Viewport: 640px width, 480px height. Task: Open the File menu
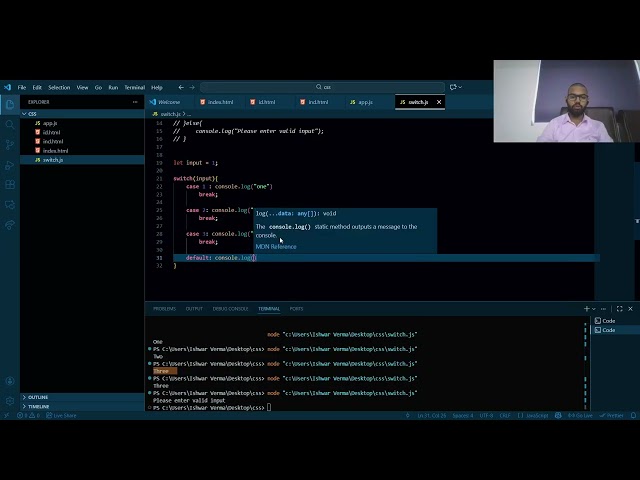[22, 87]
